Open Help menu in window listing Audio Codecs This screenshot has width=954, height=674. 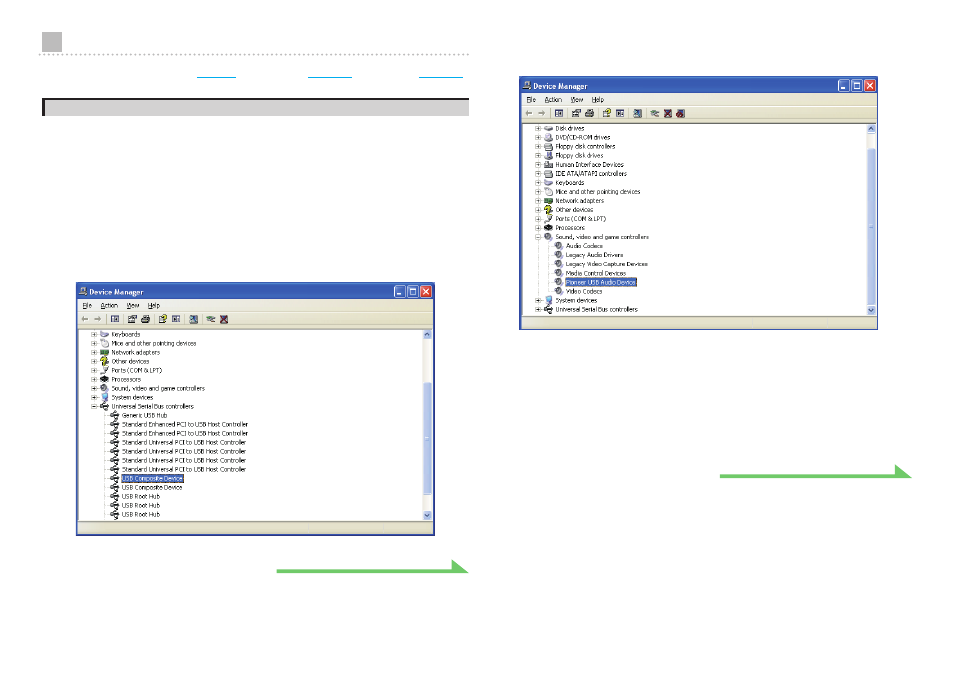point(597,100)
